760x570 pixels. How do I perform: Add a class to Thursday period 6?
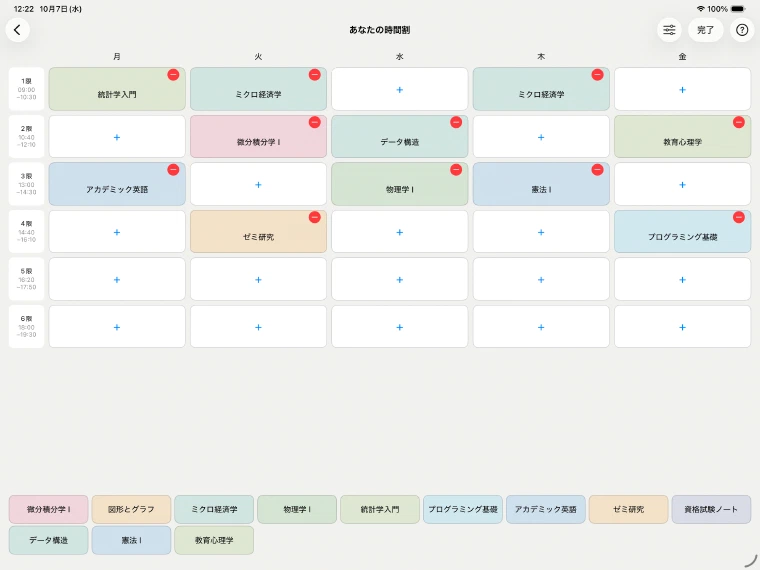[541, 327]
